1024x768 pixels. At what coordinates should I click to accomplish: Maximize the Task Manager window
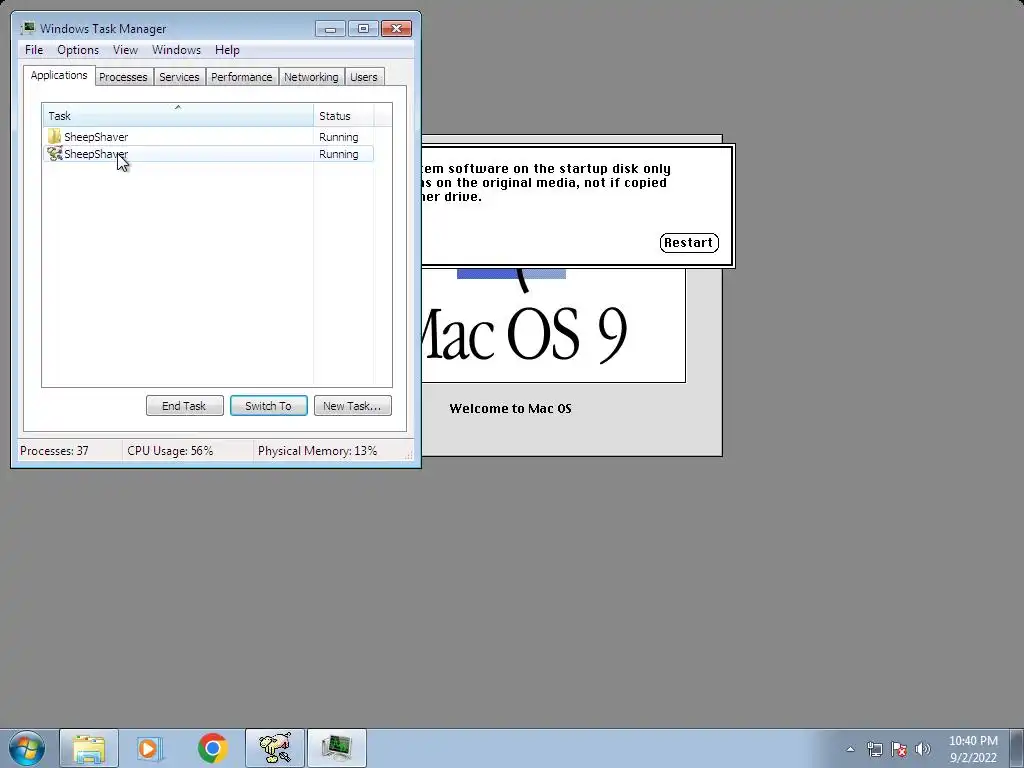point(363,29)
